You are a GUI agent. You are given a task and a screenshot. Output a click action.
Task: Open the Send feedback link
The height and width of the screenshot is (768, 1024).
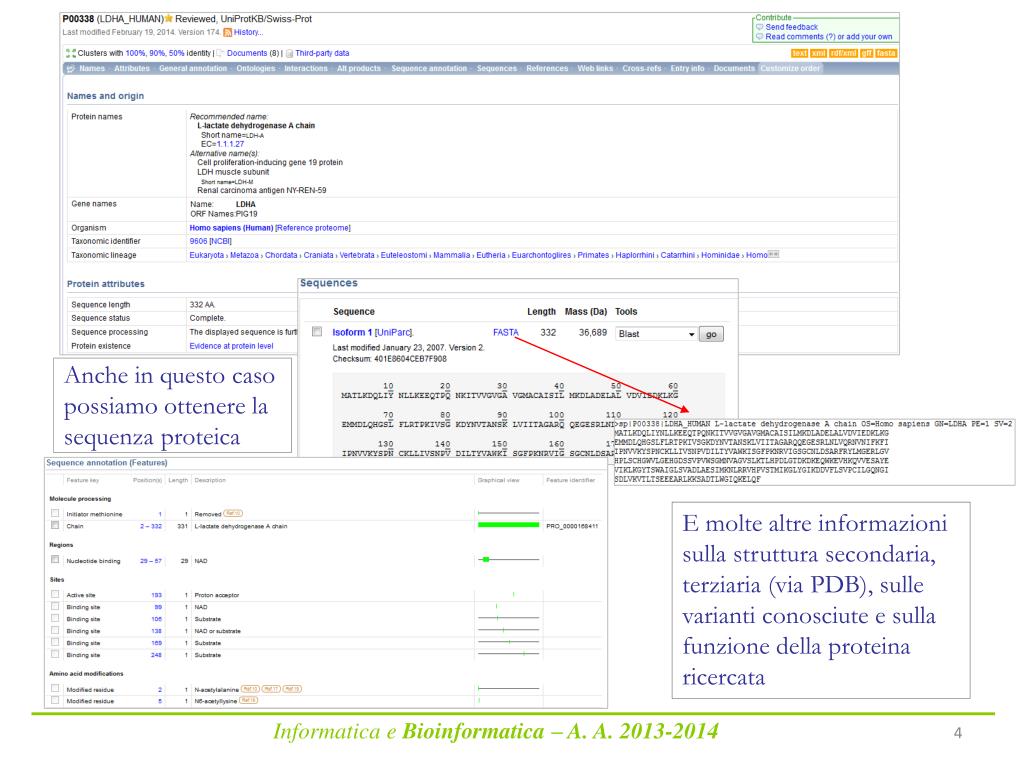[792, 27]
